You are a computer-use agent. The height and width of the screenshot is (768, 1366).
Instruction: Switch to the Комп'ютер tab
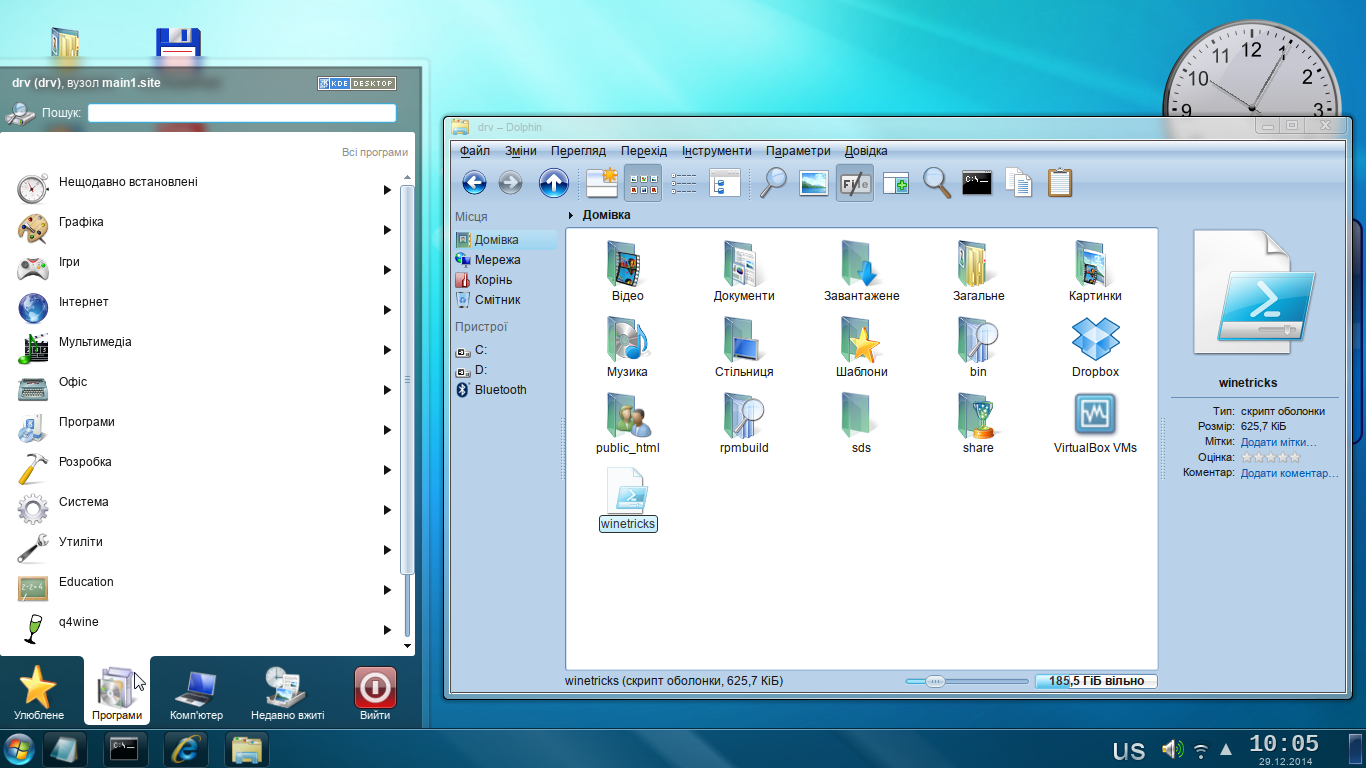tap(196, 694)
